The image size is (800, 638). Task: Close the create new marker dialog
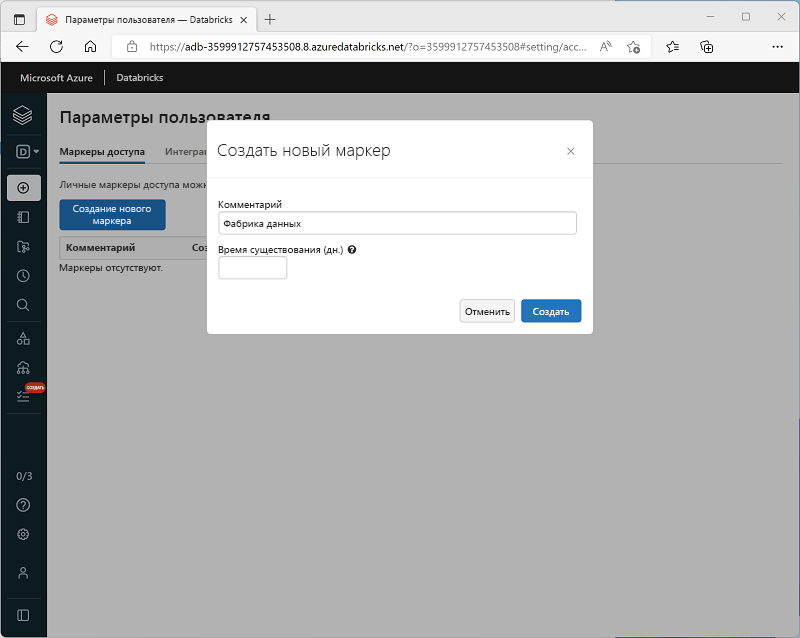(x=570, y=151)
